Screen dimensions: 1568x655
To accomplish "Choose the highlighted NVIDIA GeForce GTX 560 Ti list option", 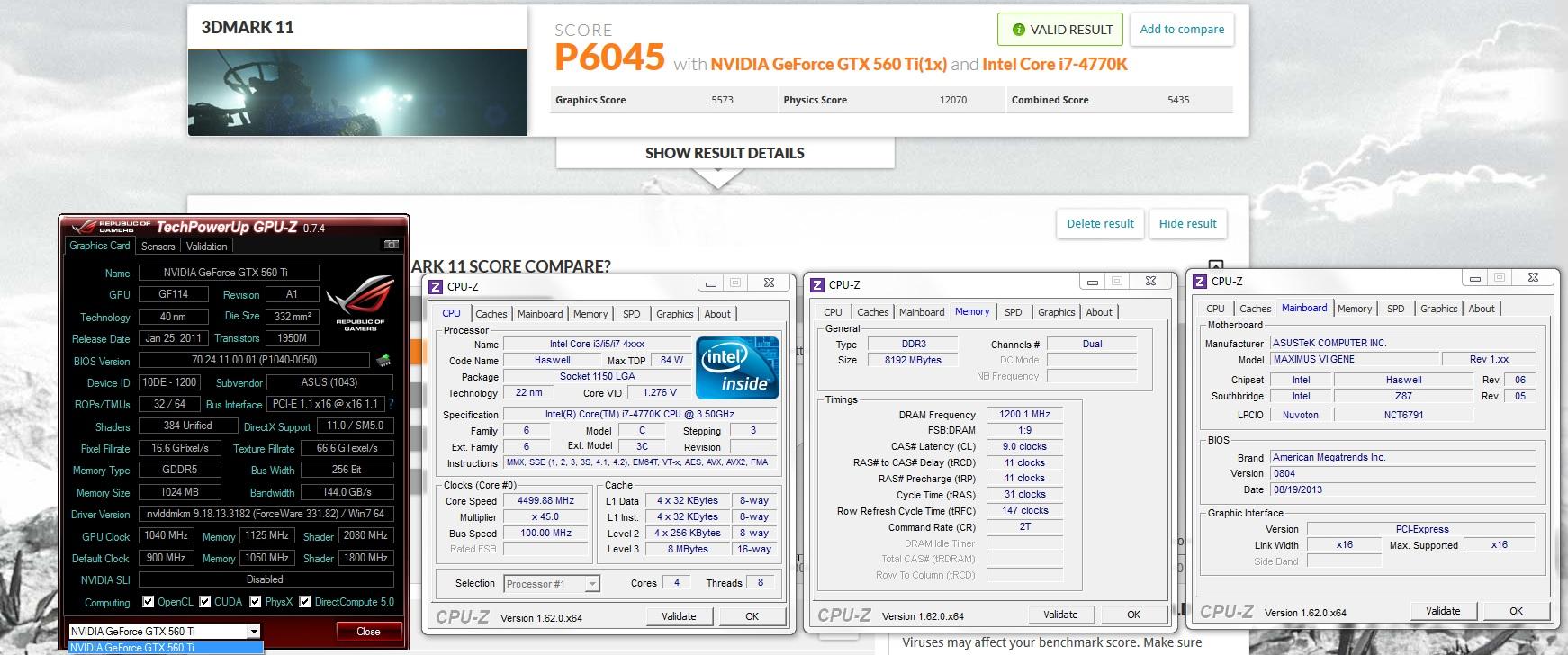I will click(x=166, y=647).
